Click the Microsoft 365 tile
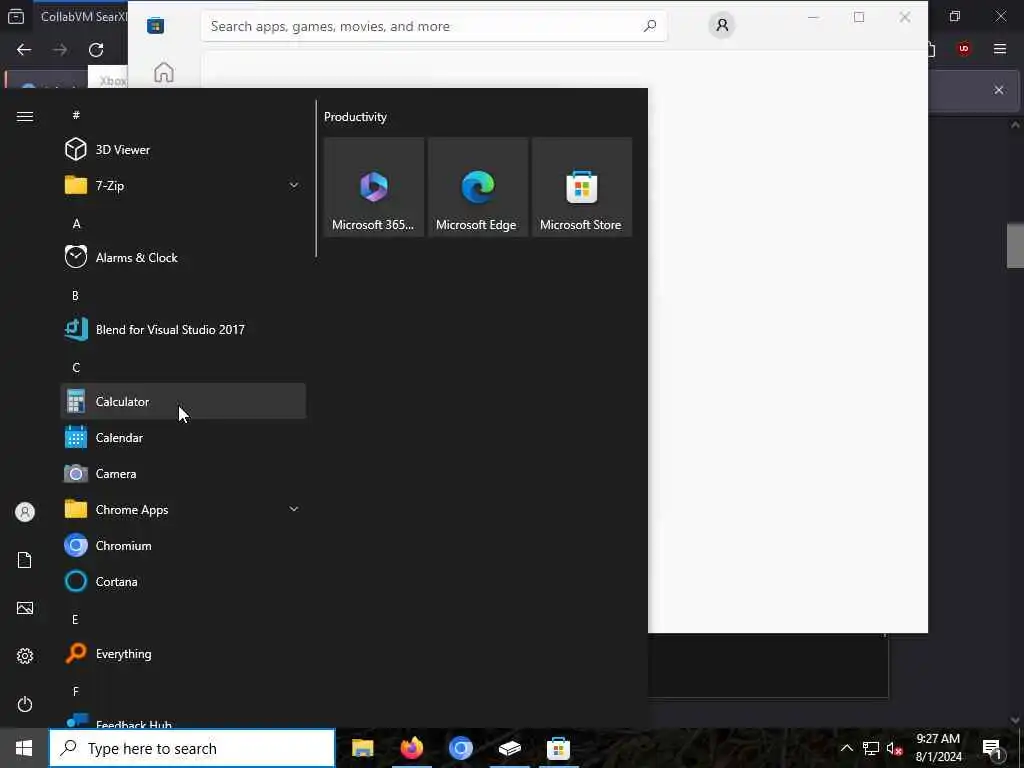This screenshot has height=768, width=1024. 374,187
